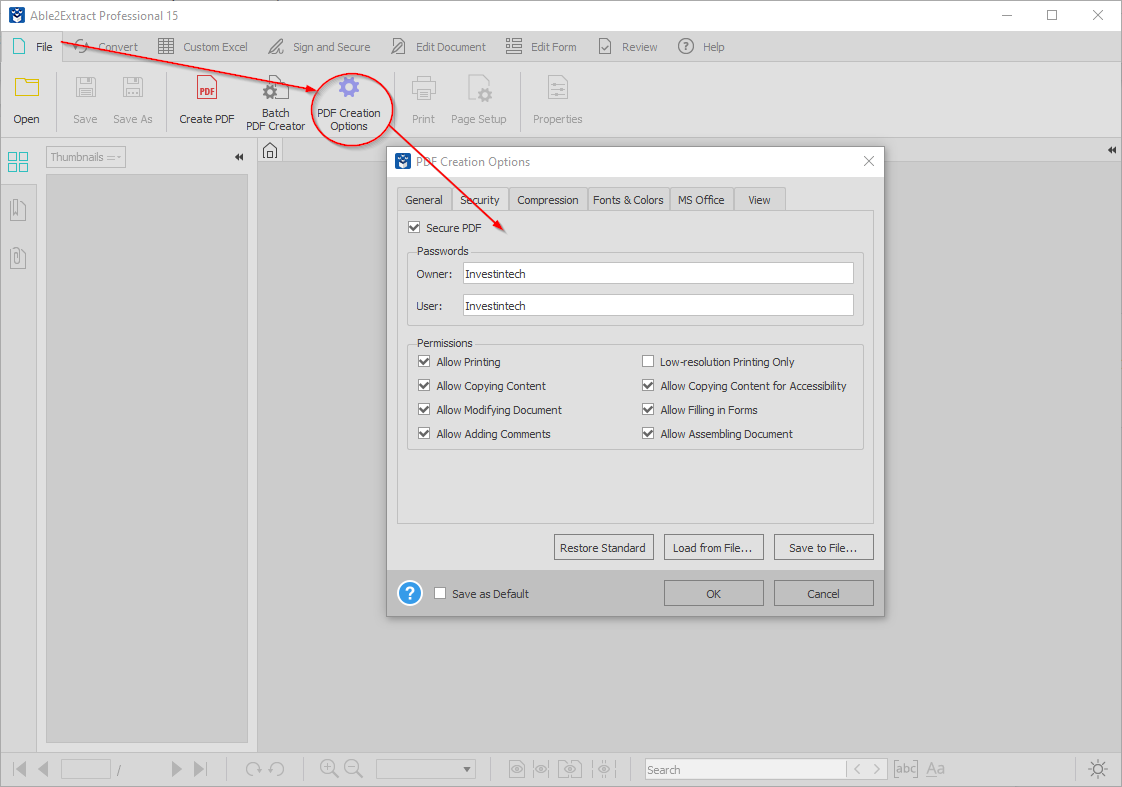Toggle Allow Modifying Document checkbox
Image resolution: width=1122 pixels, height=787 pixels.
pos(424,409)
